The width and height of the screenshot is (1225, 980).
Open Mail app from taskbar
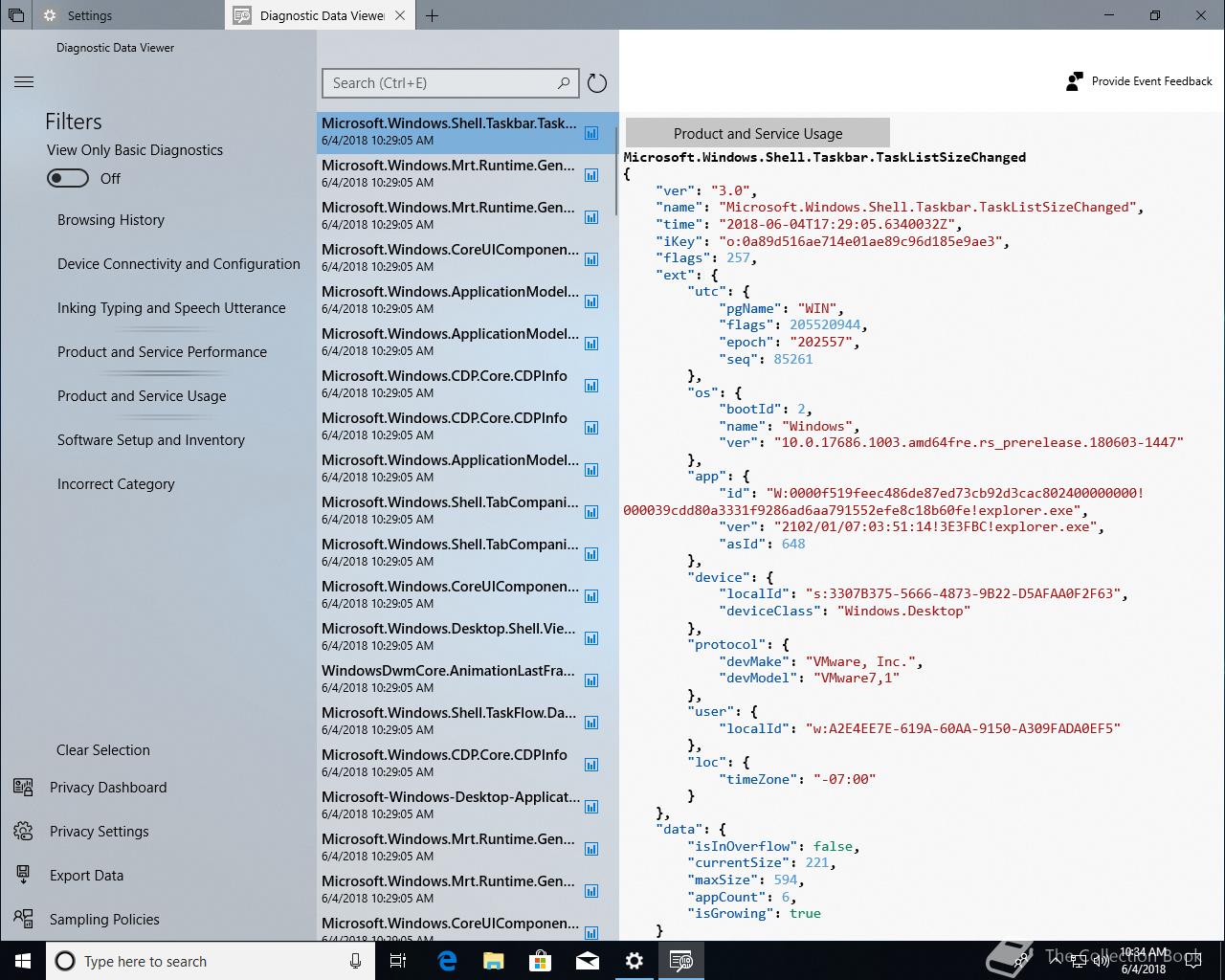588,961
